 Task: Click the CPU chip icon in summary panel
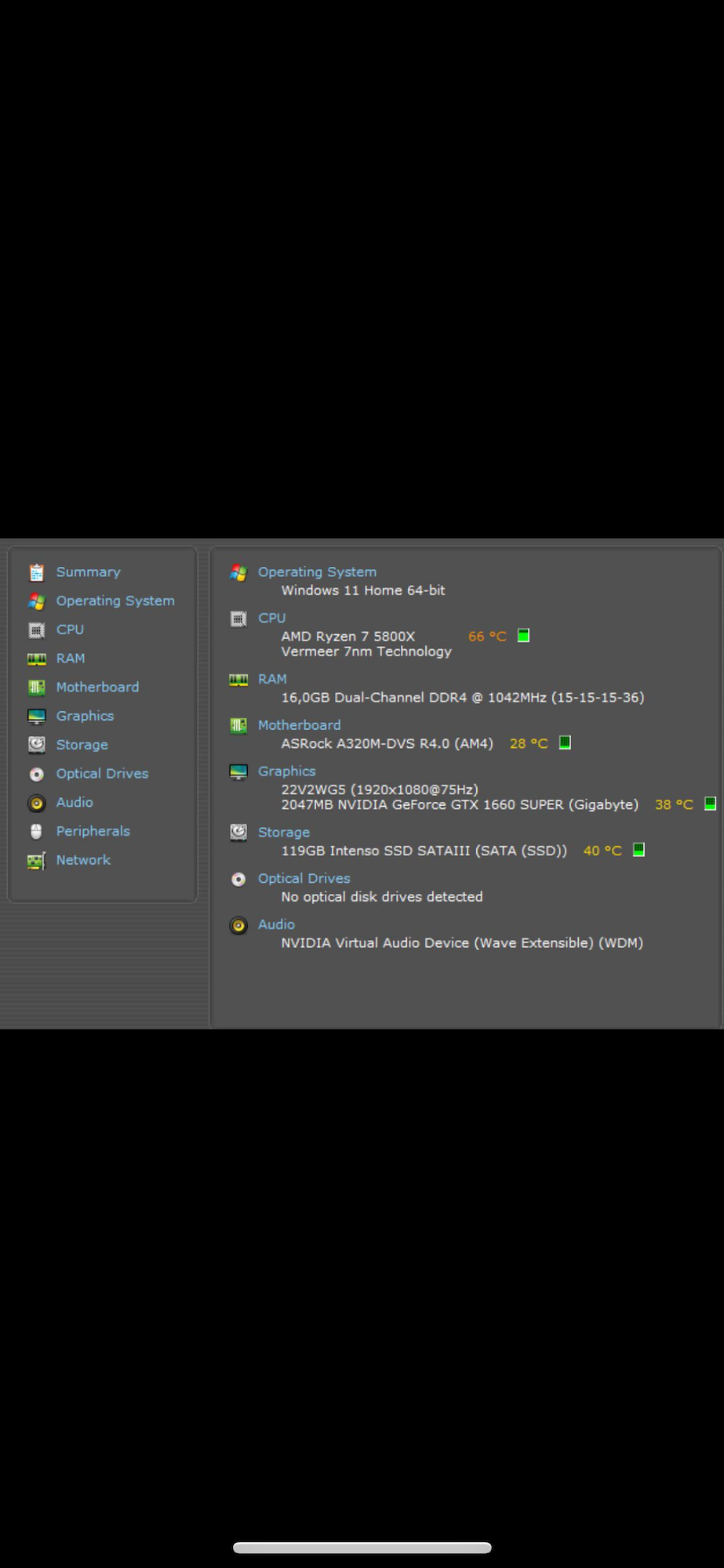238,619
